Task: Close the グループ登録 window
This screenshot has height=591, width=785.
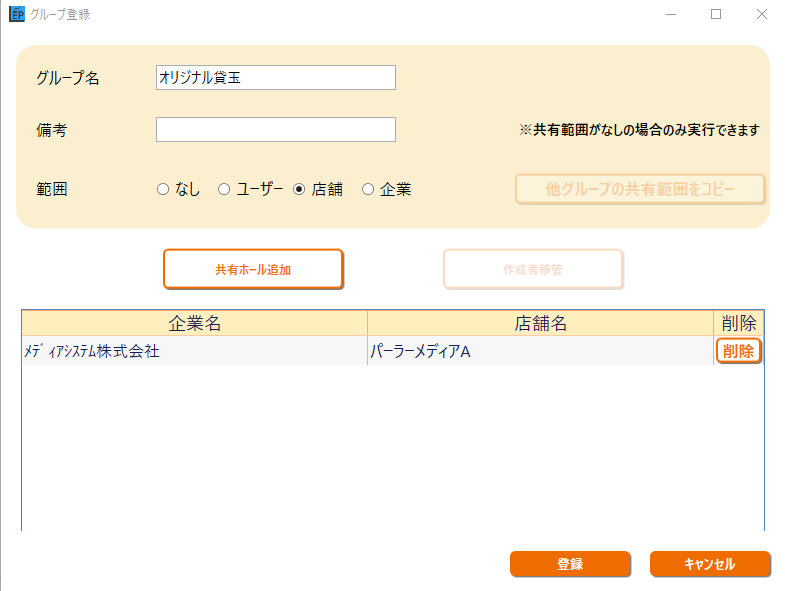Action: pos(761,14)
